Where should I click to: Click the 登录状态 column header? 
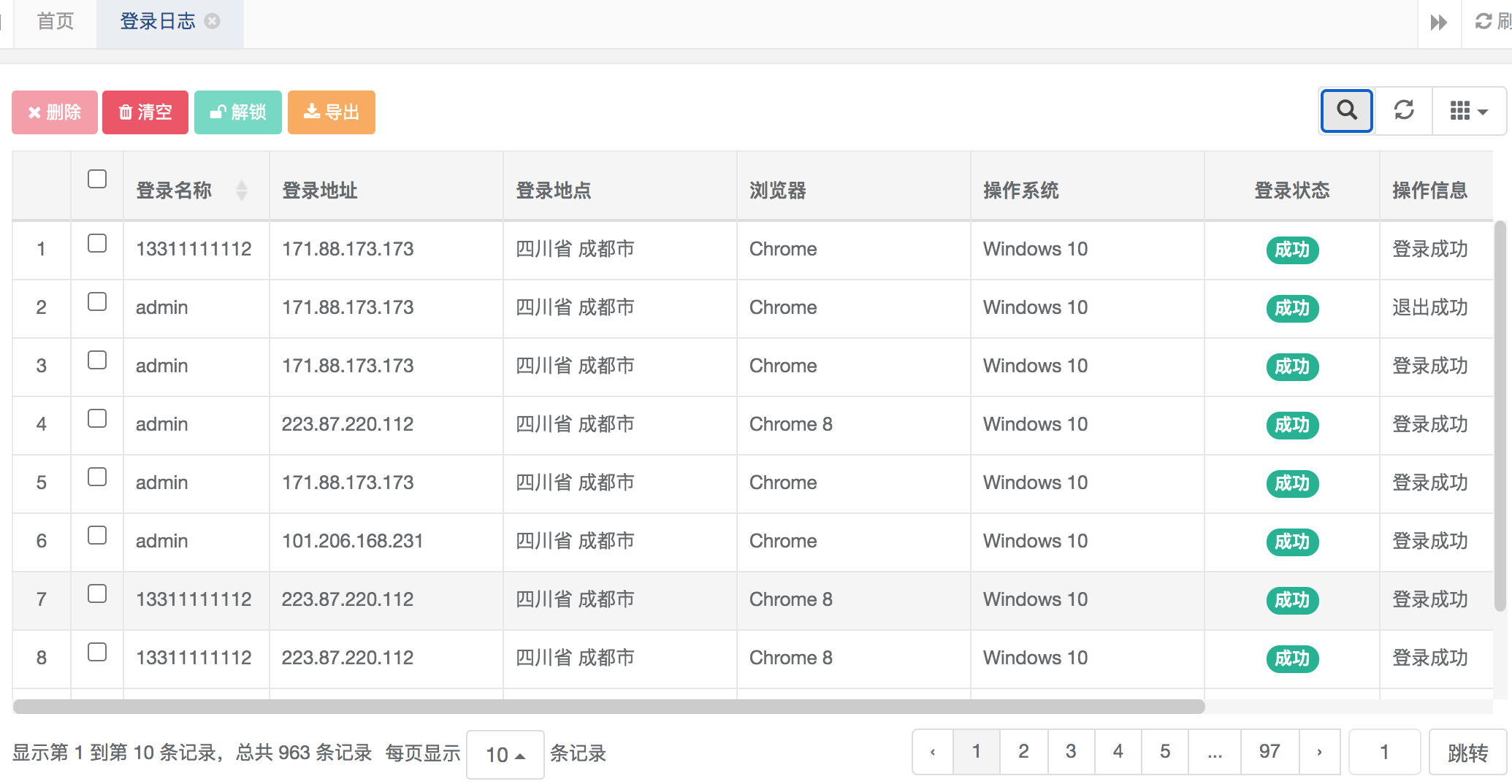point(1292,191)
